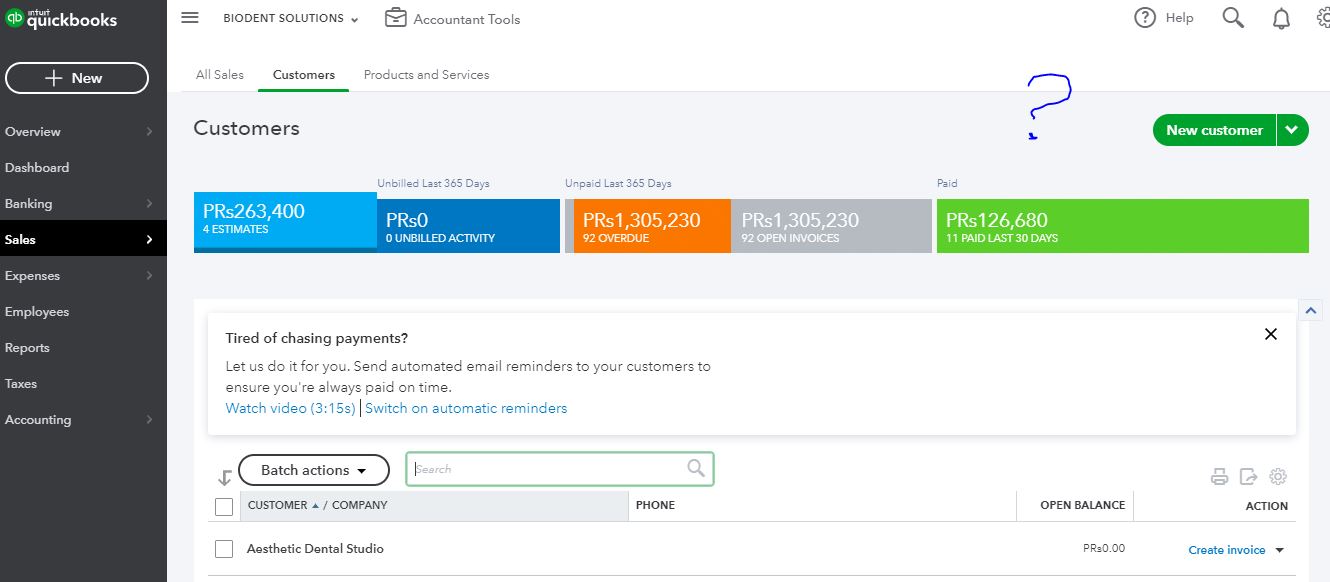The image size is (1330, 582).
Task: Print the customer list using printer icon
Action: pos(1219,477)
